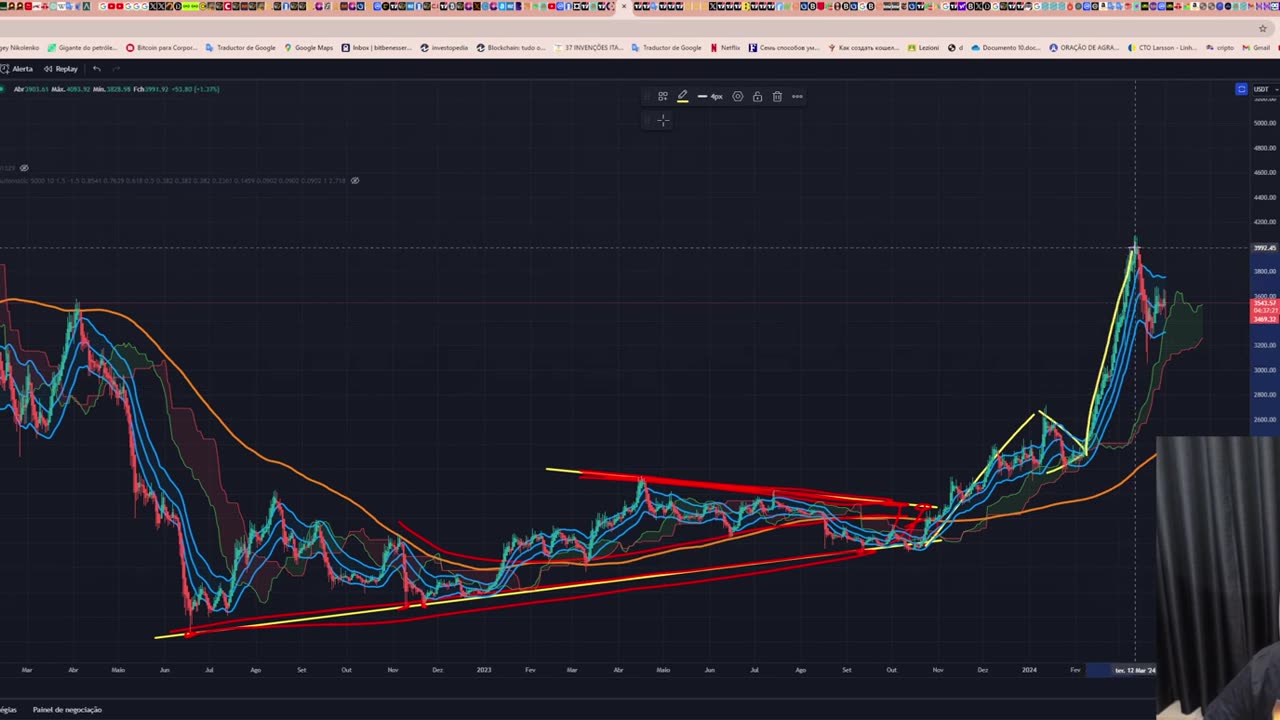1280x720 pixels.
Task: Open drawing templates icon in floating toolbar
Action: [662, 97]
